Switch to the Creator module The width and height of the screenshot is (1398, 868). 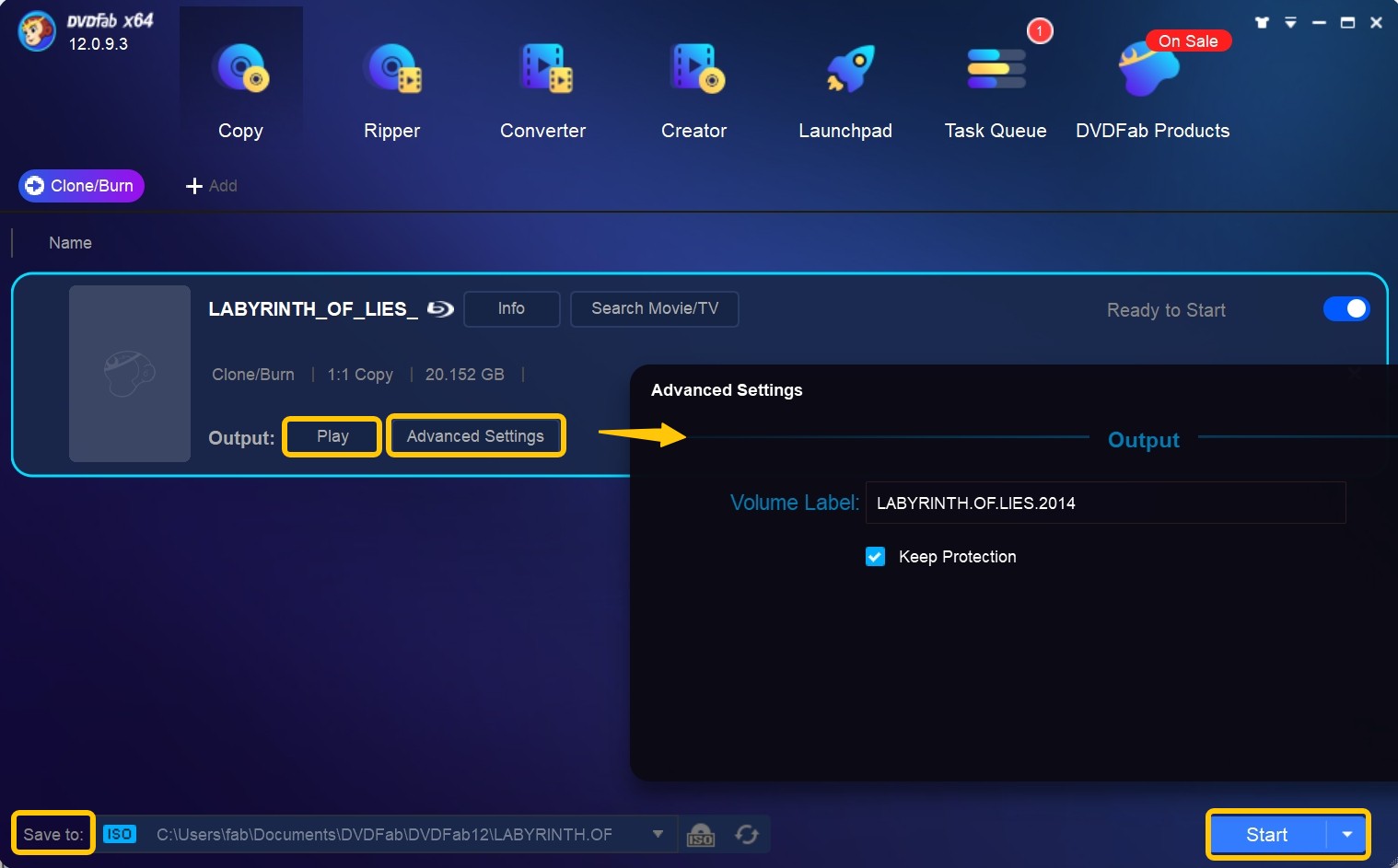tap(693, 90)
